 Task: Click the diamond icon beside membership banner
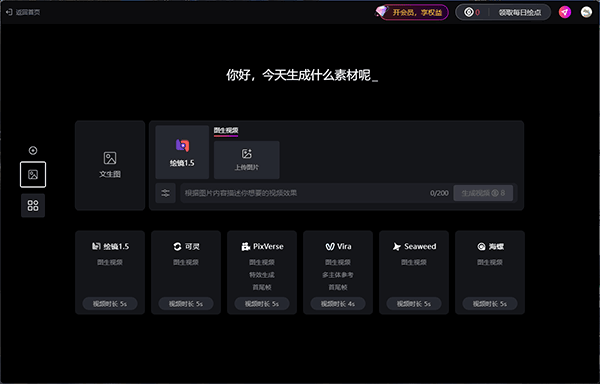382,11
